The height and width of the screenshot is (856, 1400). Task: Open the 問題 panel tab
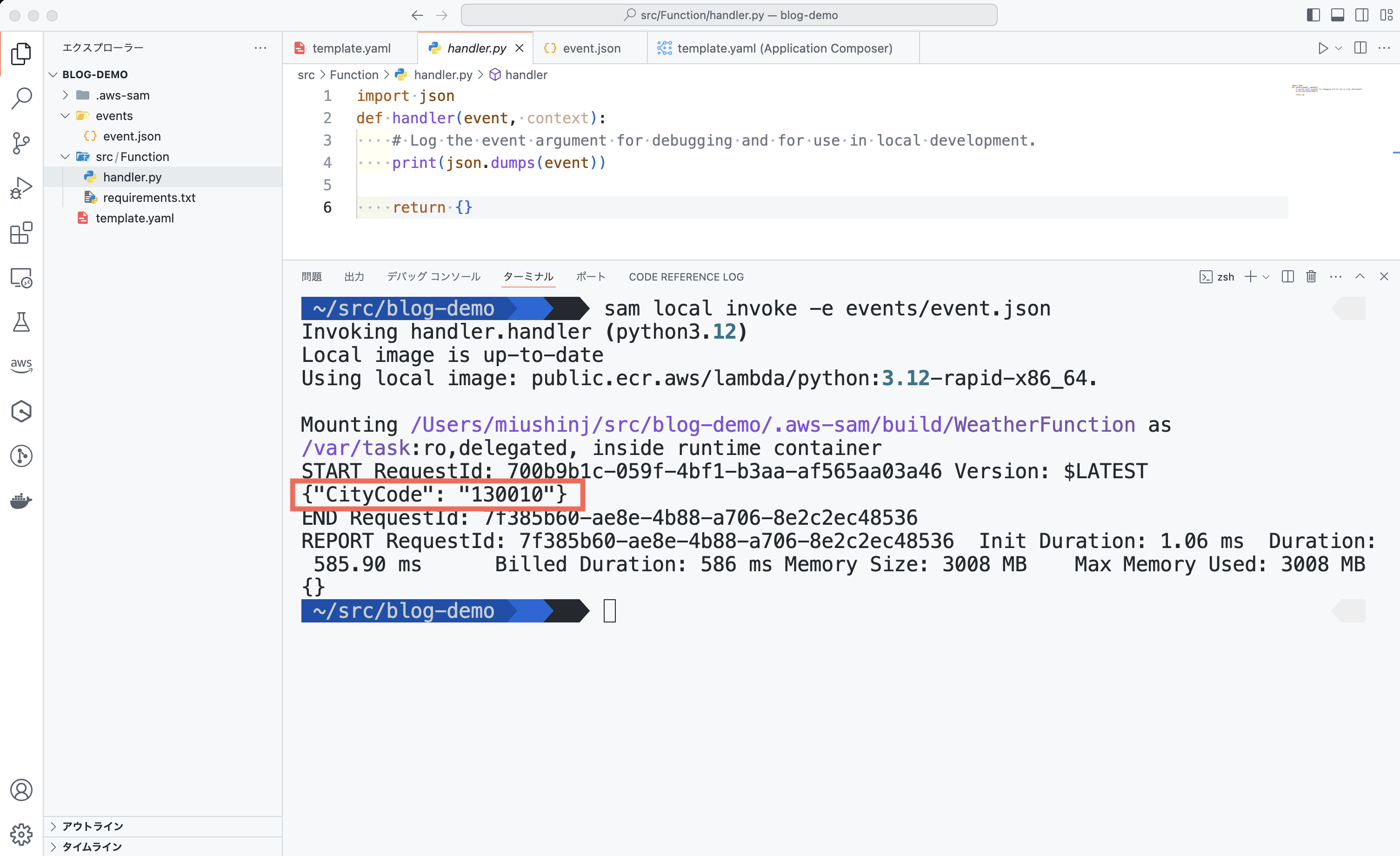[x=311, y=277]
